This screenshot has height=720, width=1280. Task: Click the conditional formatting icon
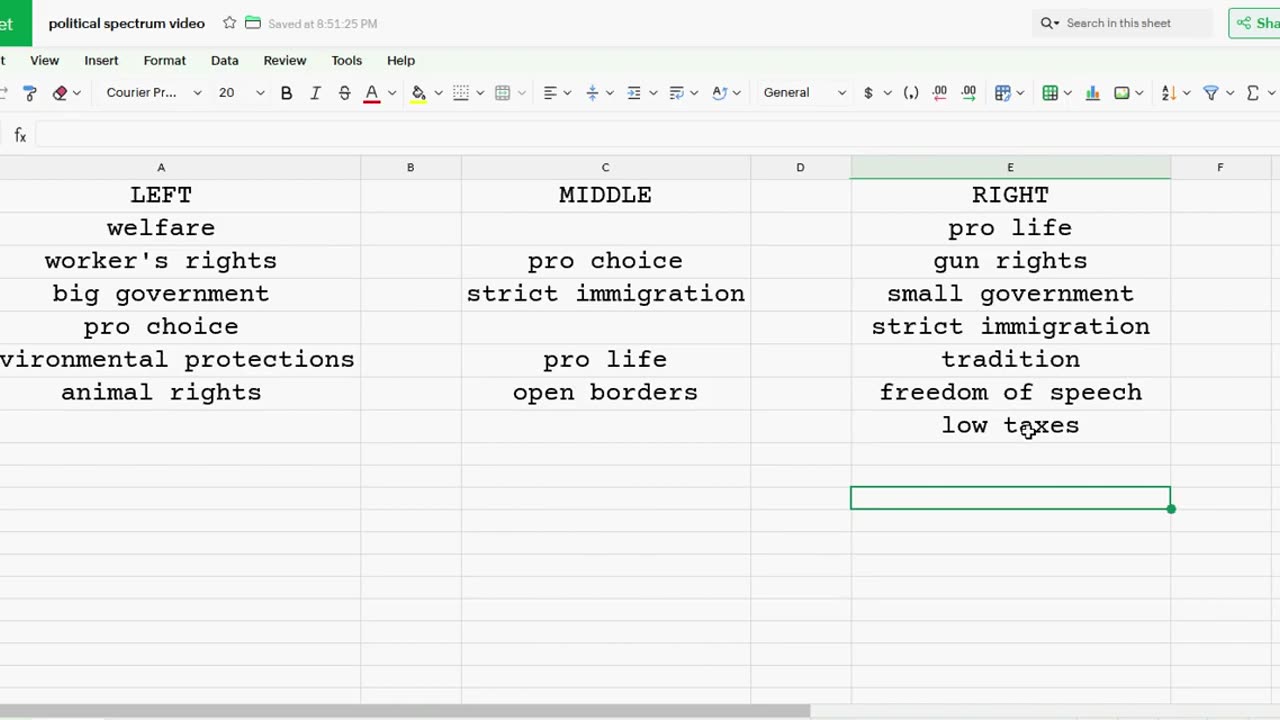(1003, 93)
